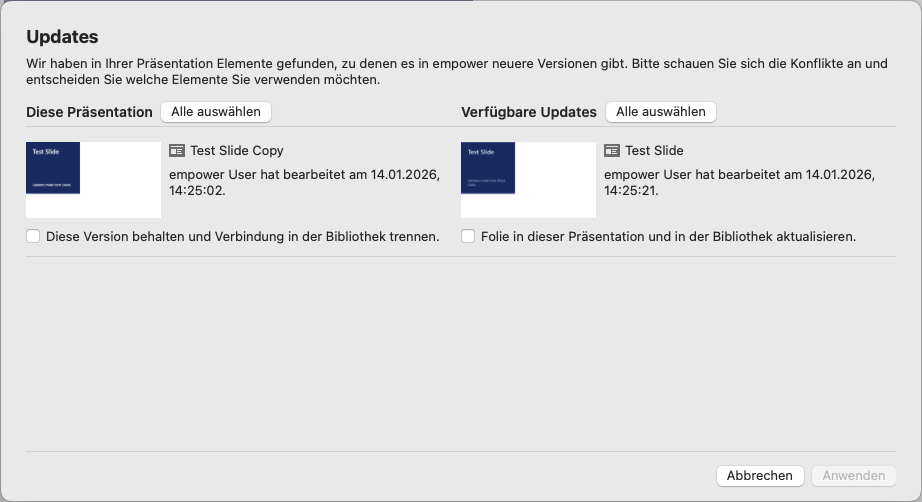Click the Anwenden button
922x502 pixels.
click(854, 476)
